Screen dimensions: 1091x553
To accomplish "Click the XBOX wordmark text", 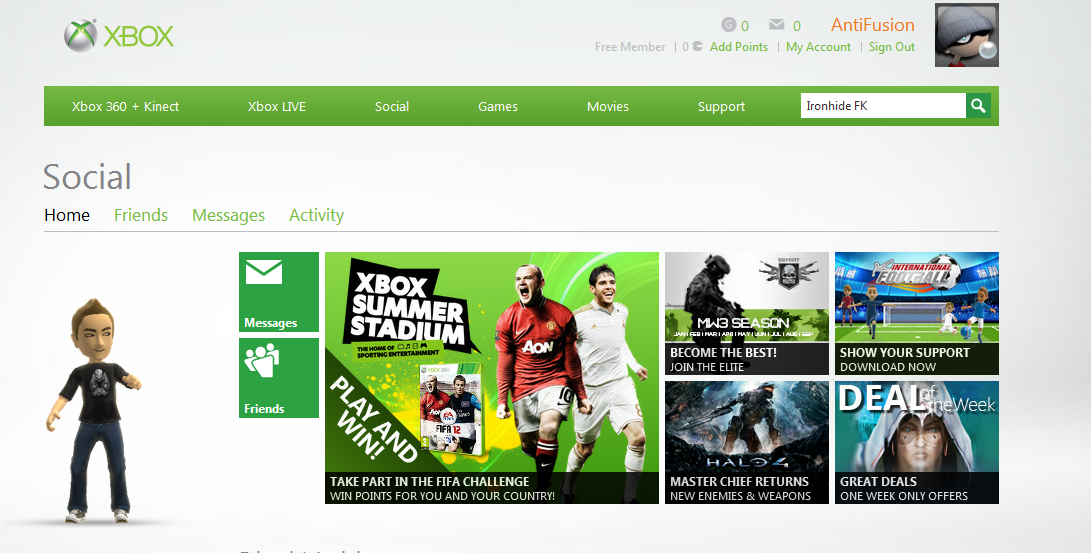I will pos(138,36).
